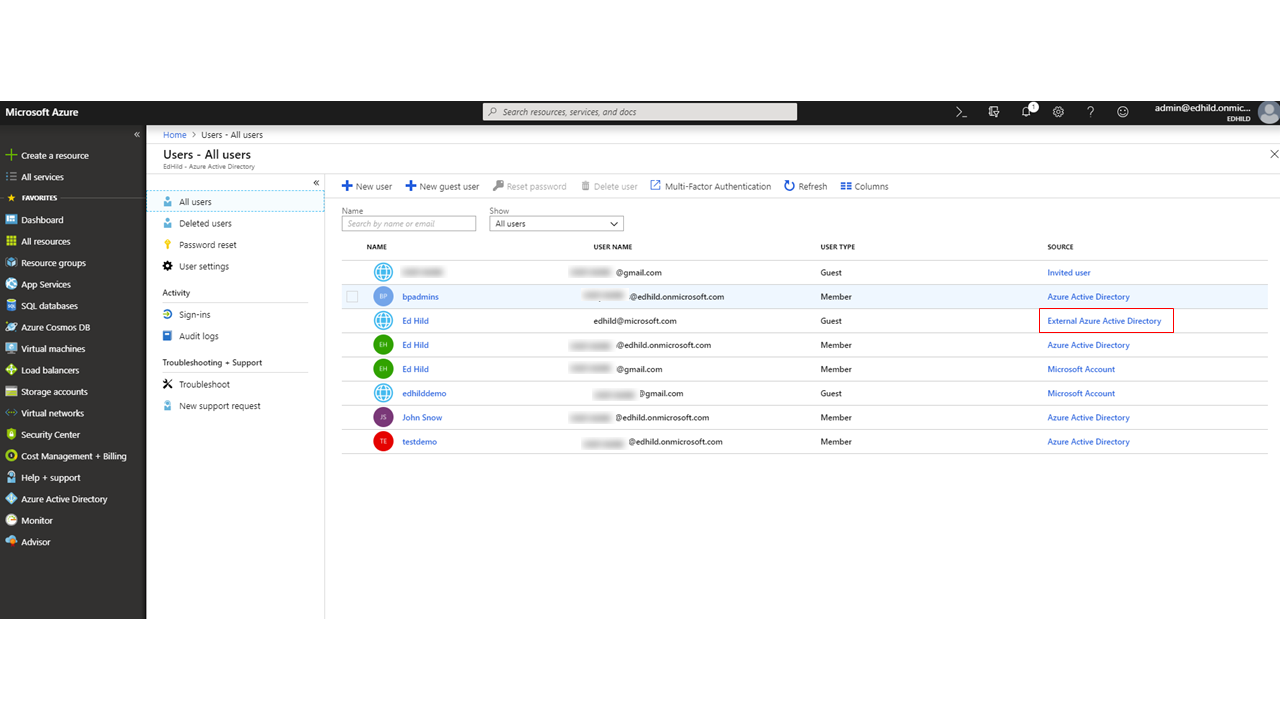Open the portal settings gear icon
Image resolution: width=1280 pixels, height=720 pixels.
1058,112
